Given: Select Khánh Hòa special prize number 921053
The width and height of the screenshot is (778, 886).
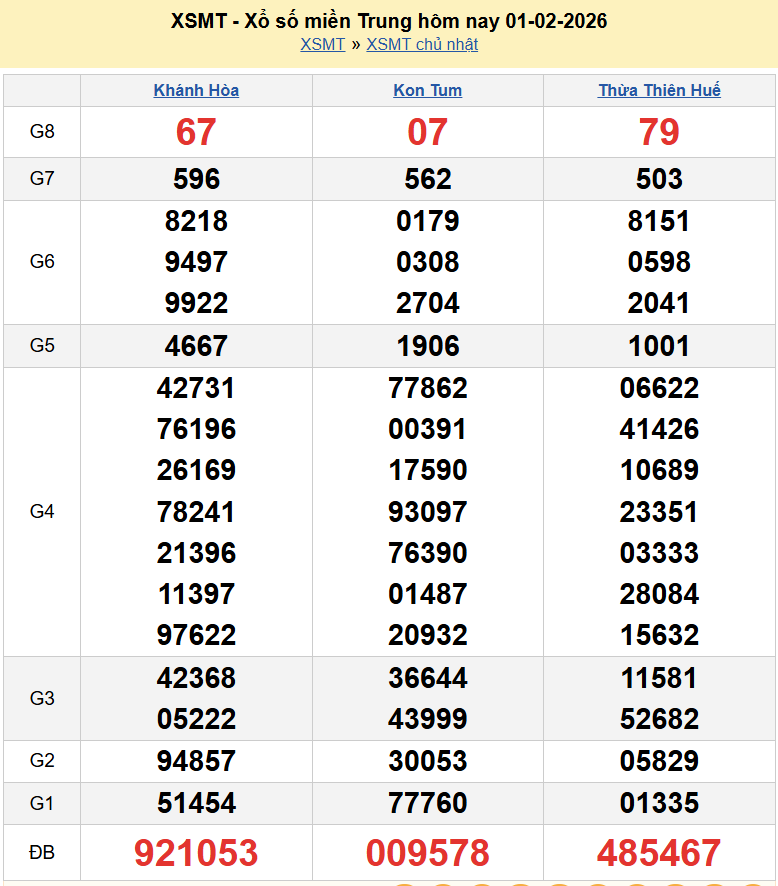Looking at the screenshot, I should point(196,853).
